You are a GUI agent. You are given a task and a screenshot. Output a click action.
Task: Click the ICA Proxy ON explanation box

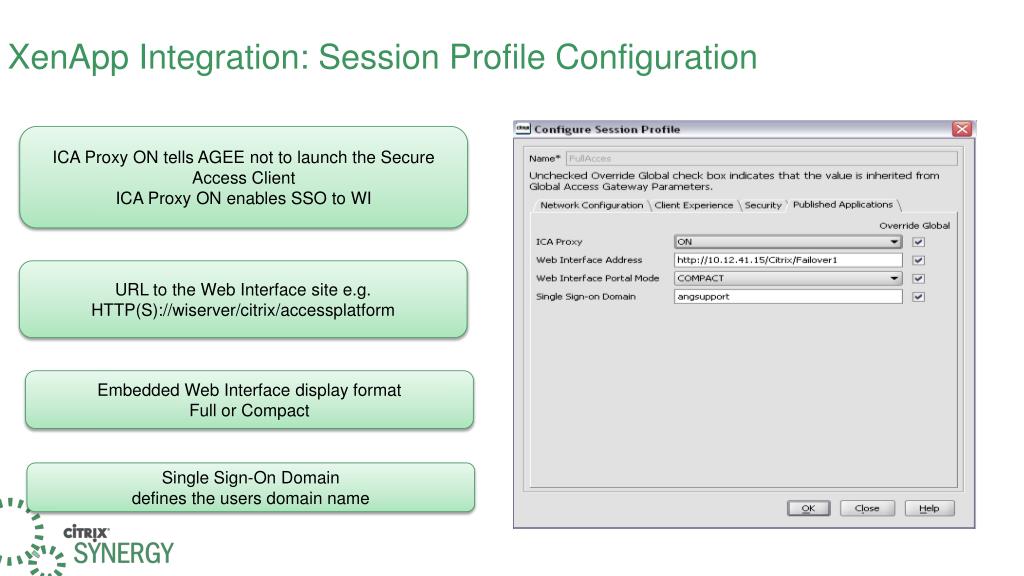[244, 178]
